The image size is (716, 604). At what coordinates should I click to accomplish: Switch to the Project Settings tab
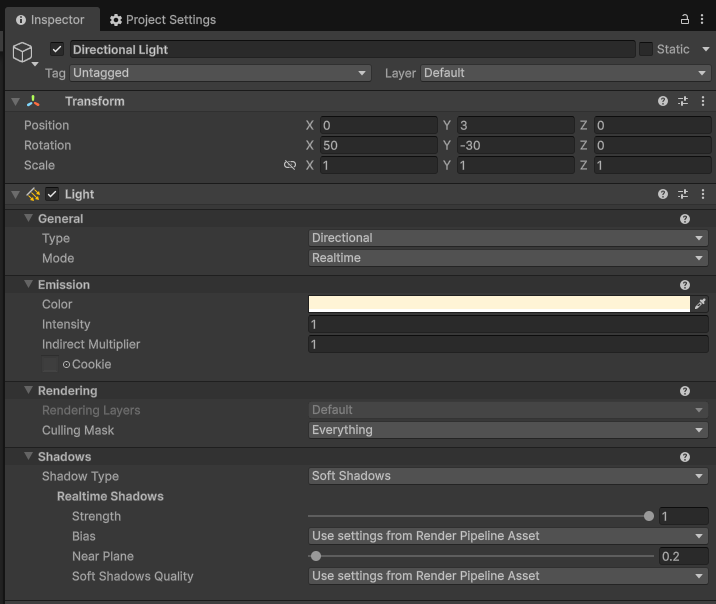coord(163,20)
